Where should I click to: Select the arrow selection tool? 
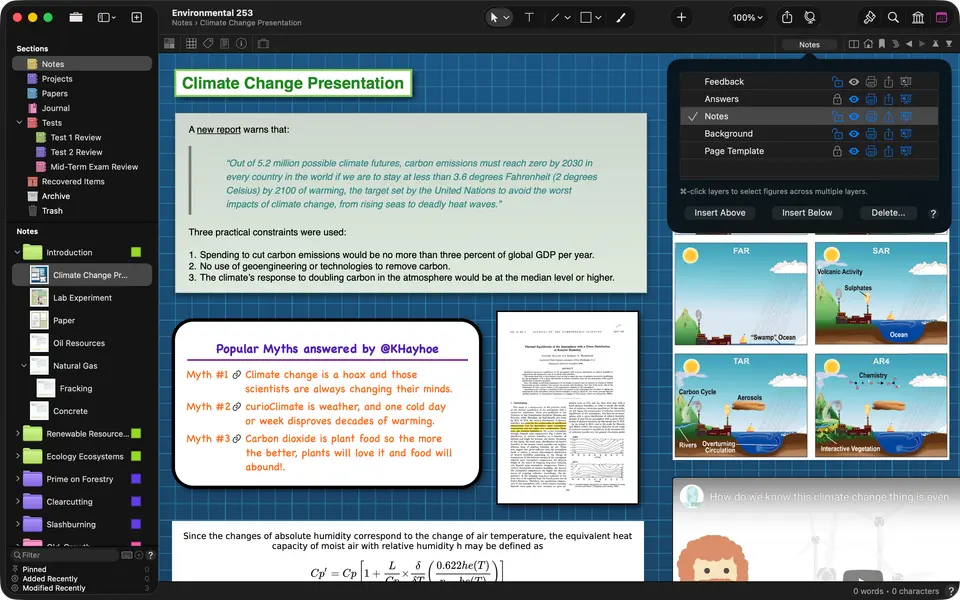coord(493,17)
